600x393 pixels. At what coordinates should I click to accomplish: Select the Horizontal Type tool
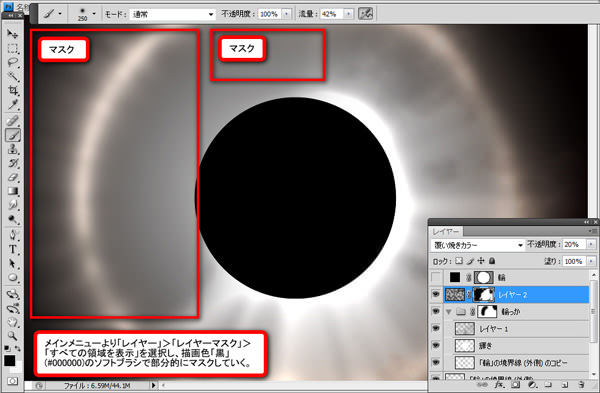pos(13,249)
